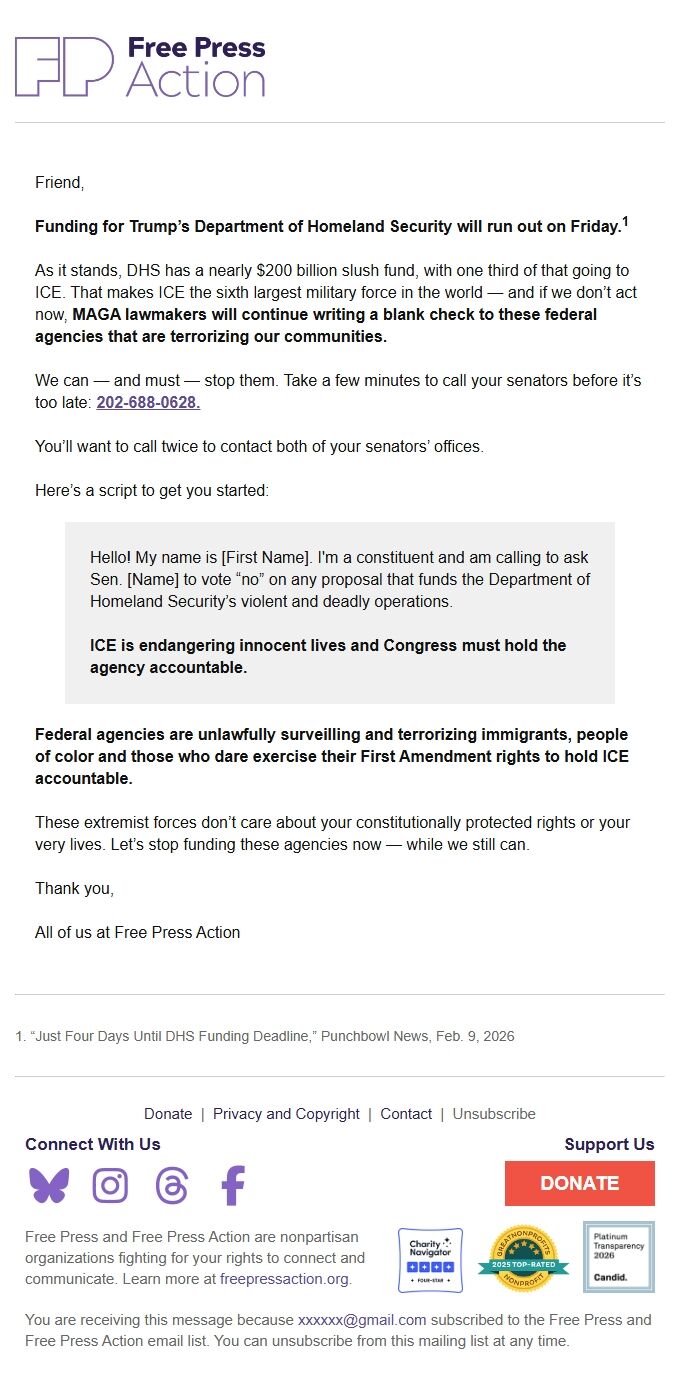Screen dimensions: 700x1377
Task: Open the Donate footer link
Action: [168, 1113]
